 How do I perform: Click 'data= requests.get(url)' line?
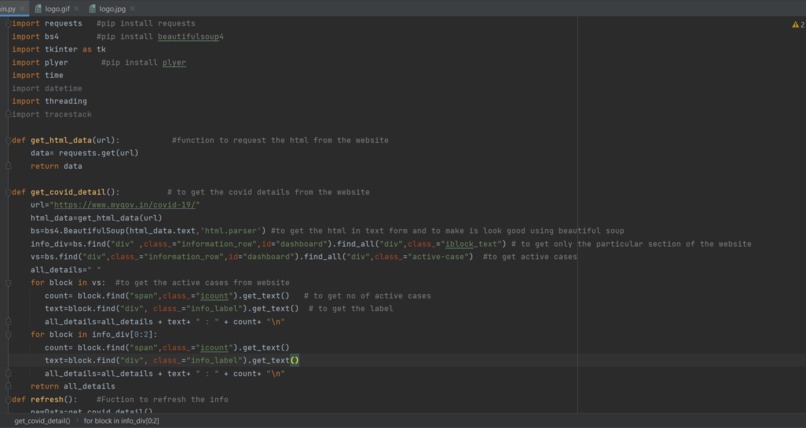tap(84, 153)
